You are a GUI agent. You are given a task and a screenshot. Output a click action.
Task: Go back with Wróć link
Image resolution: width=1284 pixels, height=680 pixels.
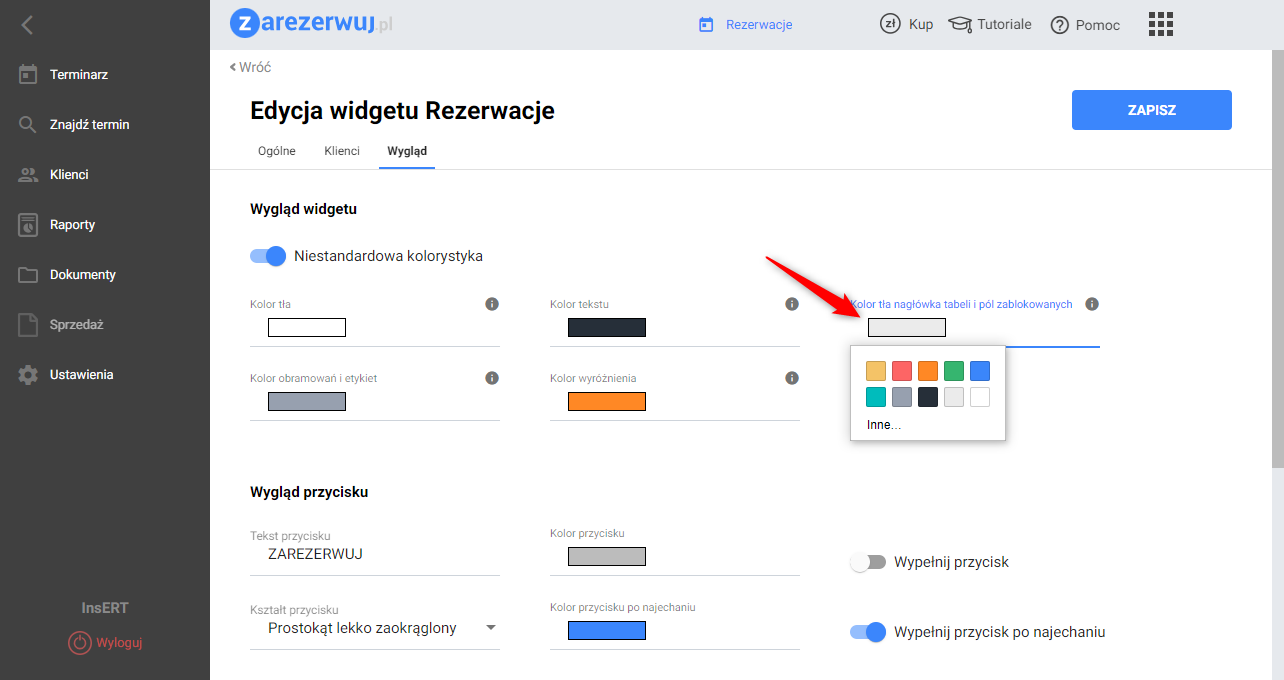coord(250,67)
